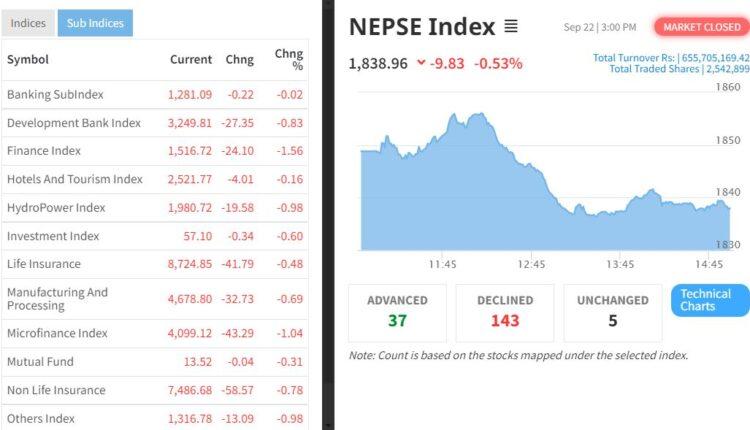Select the Sub Indices tab

(x=95, y=23)
